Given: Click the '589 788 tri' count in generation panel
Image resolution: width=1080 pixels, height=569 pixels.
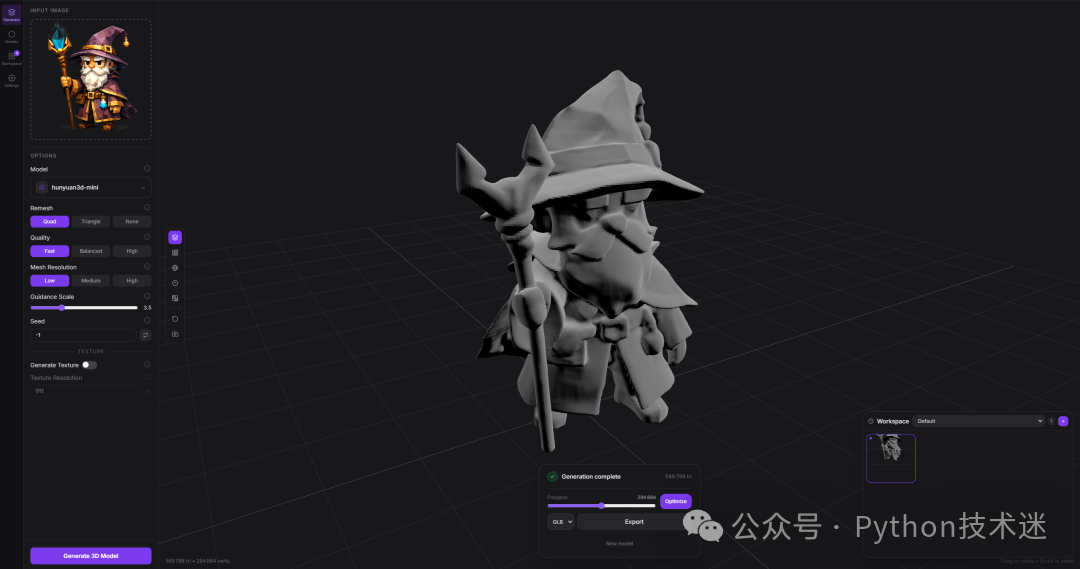Looking at the screenshot, I should click(678, 476).
